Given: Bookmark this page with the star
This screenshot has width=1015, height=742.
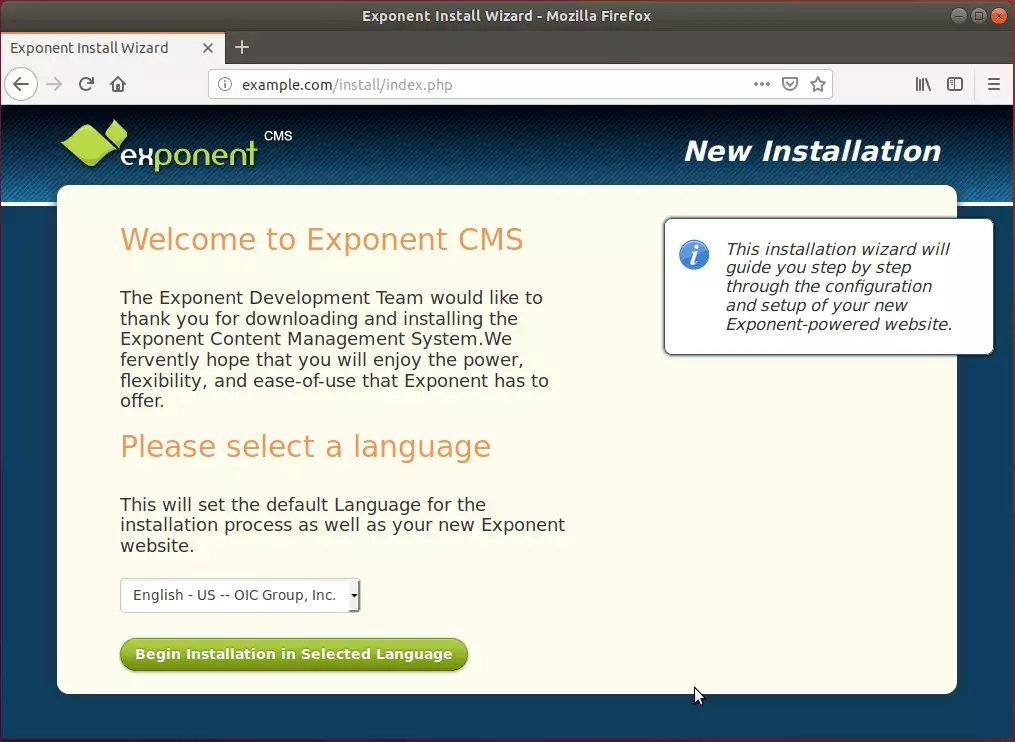Looking at the screenshot, I should pos(818,84).
